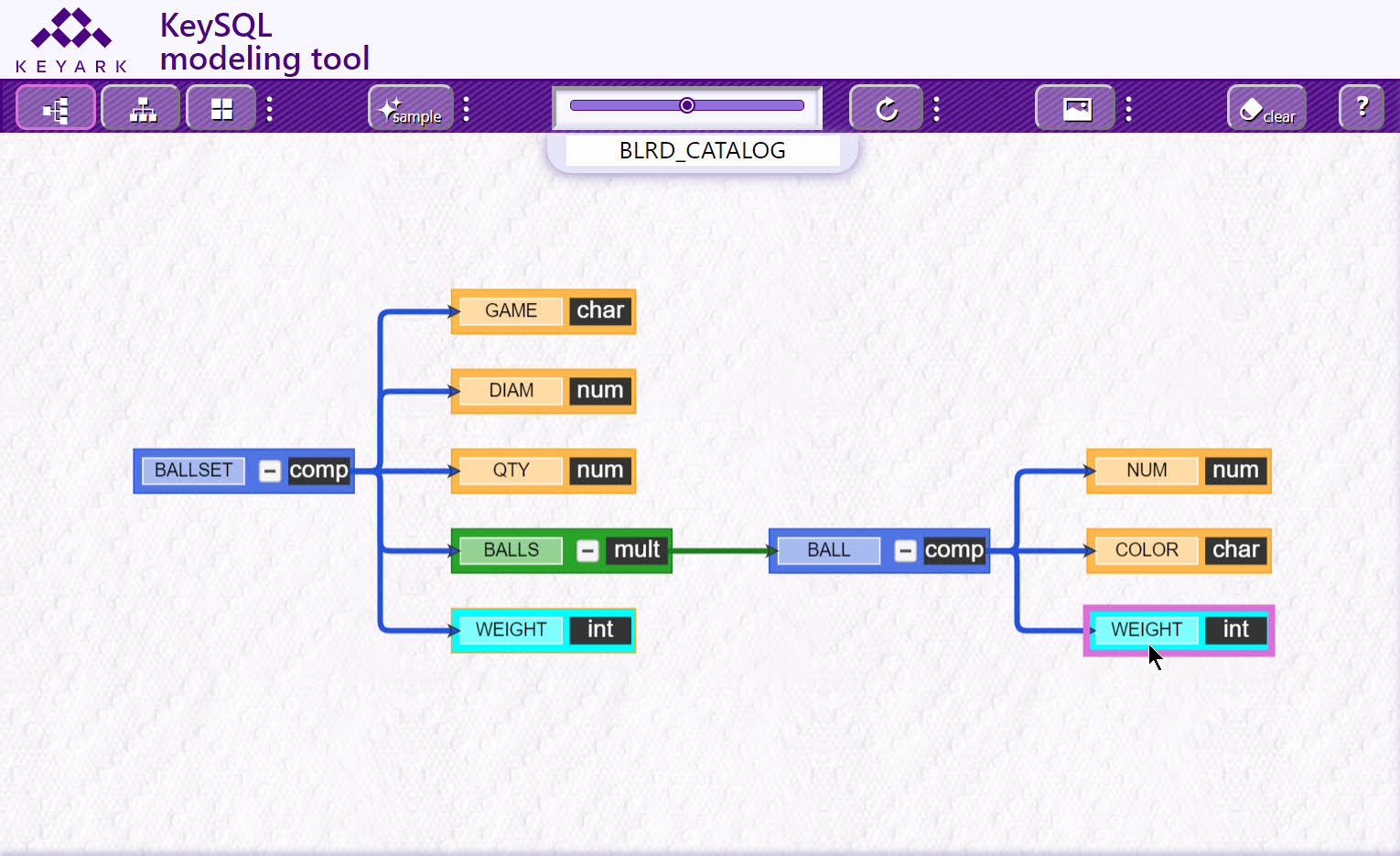Open layout options three-dot menu
Screen dimensions: 1400x856
(x=269, y=109)
